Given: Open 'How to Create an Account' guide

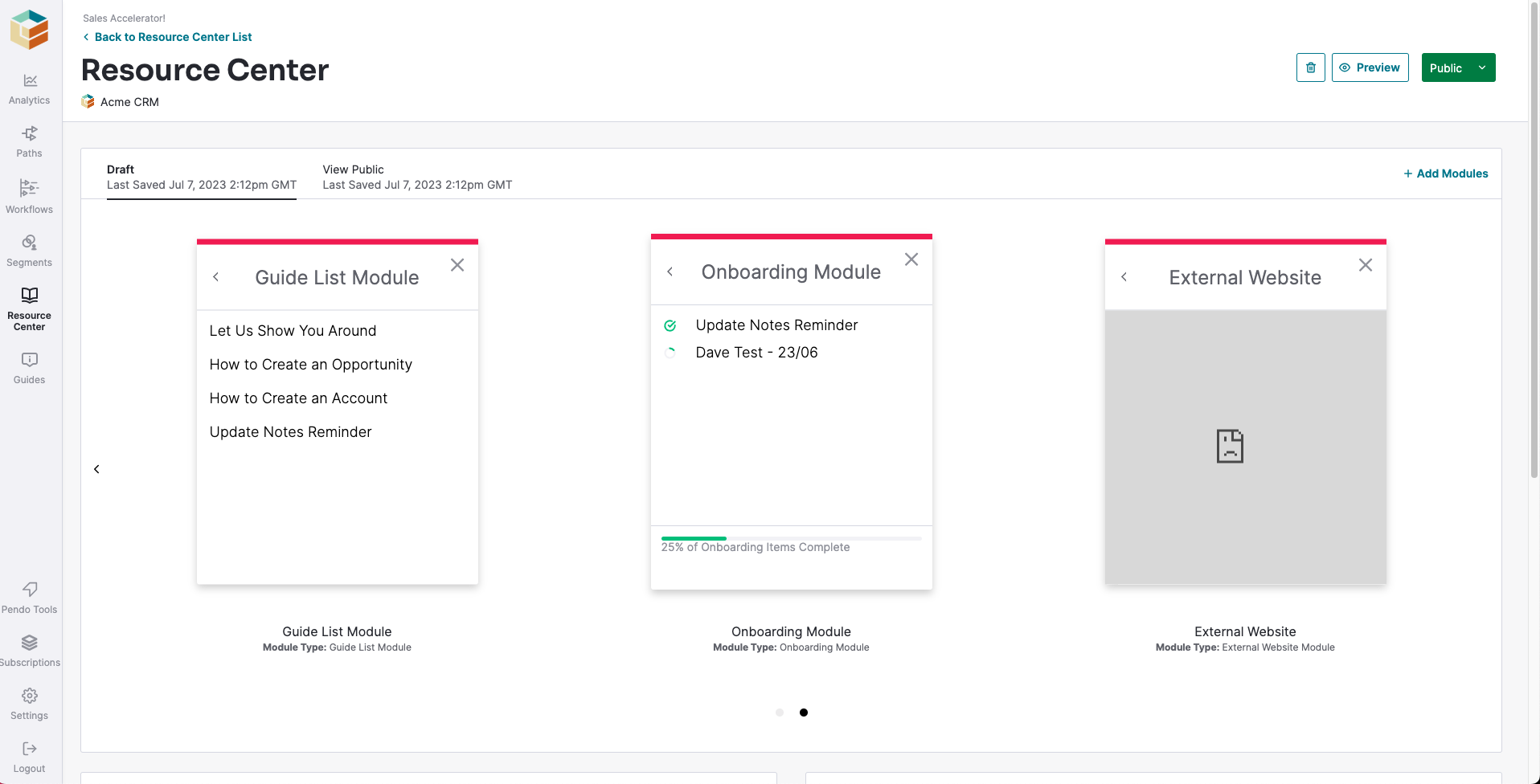Looking at the screenshot, I should [x=298, y=398].
